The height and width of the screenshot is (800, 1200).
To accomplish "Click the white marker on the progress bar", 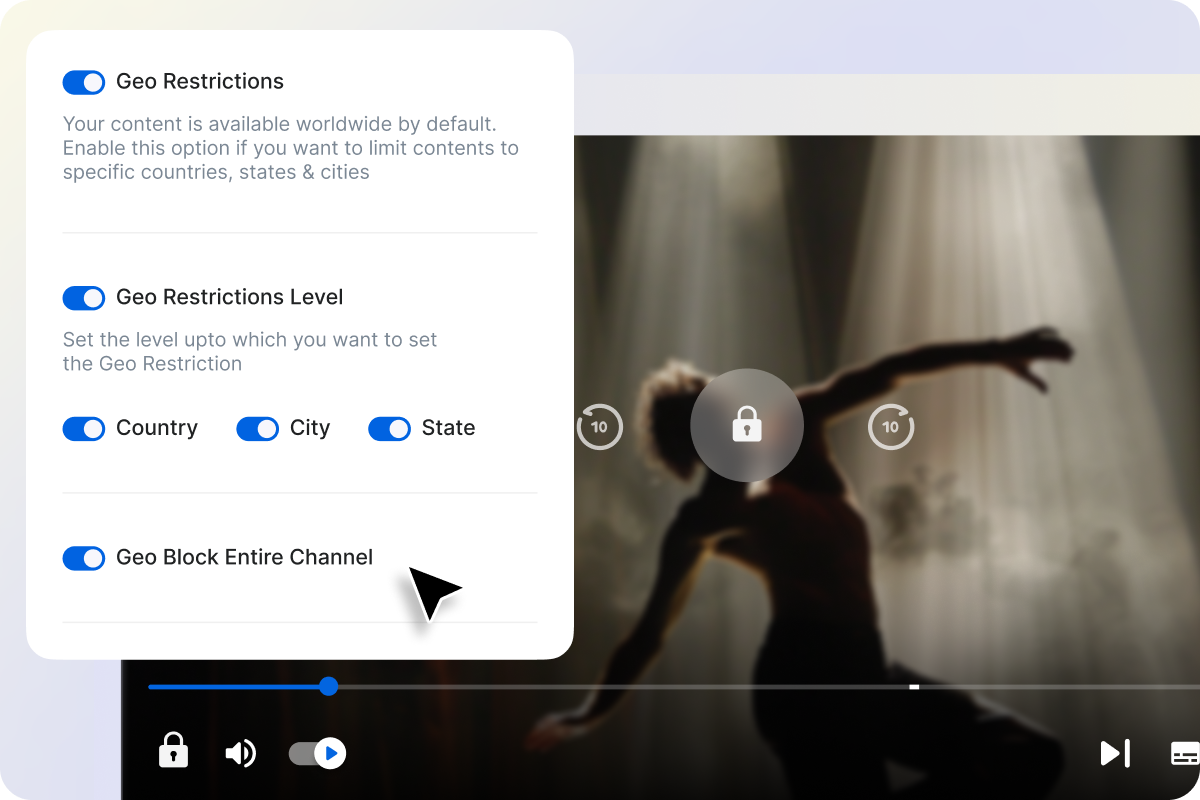I will (913, 686).
